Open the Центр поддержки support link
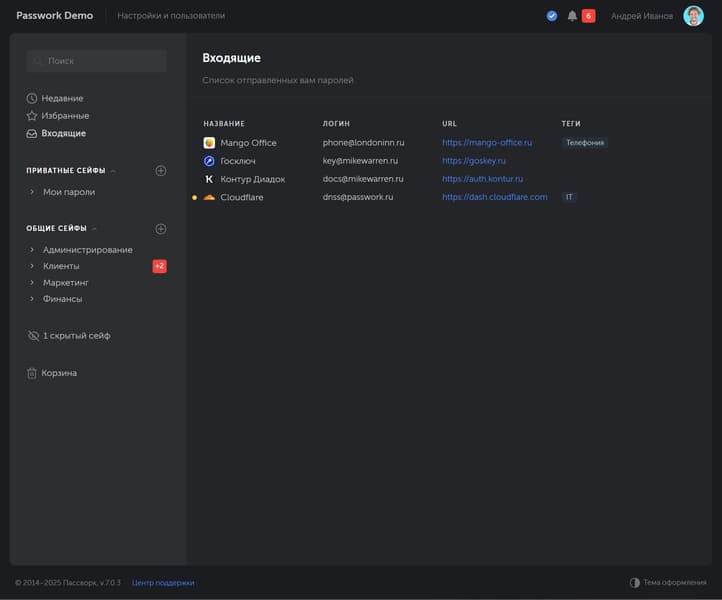 point(163,582)
